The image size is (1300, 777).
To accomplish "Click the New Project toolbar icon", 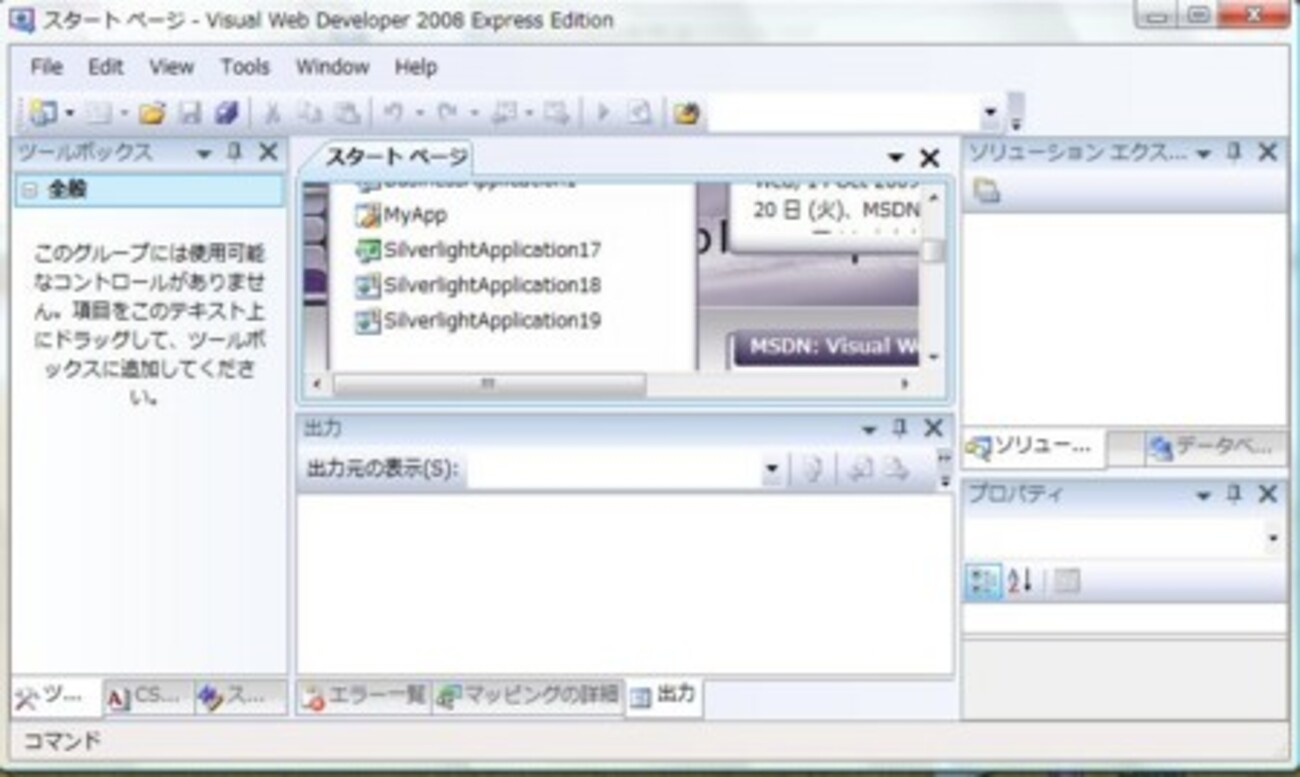I will pyautogui.click(x=42, y=113).
